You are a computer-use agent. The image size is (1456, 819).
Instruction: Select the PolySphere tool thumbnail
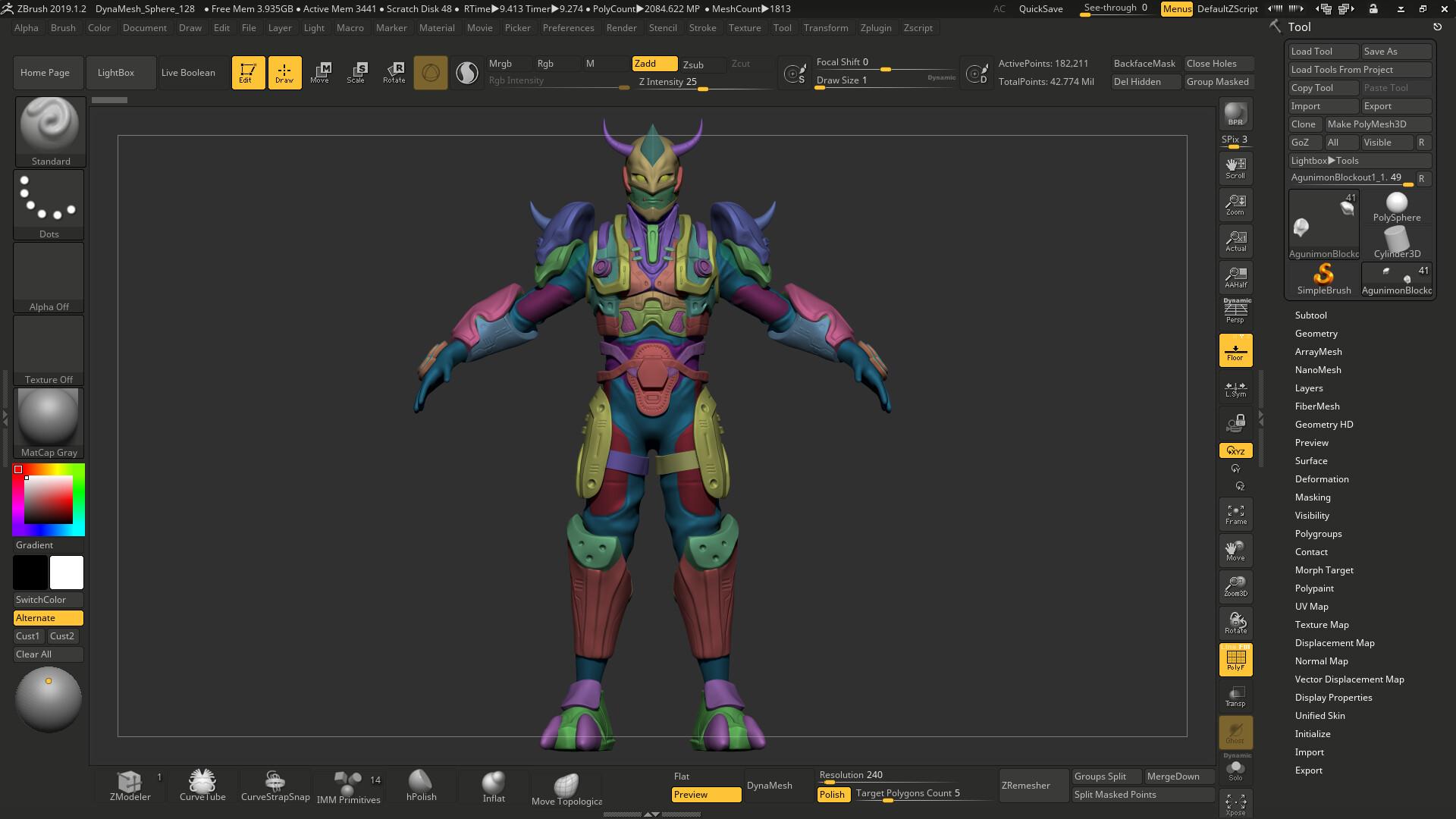point(1396,207)
